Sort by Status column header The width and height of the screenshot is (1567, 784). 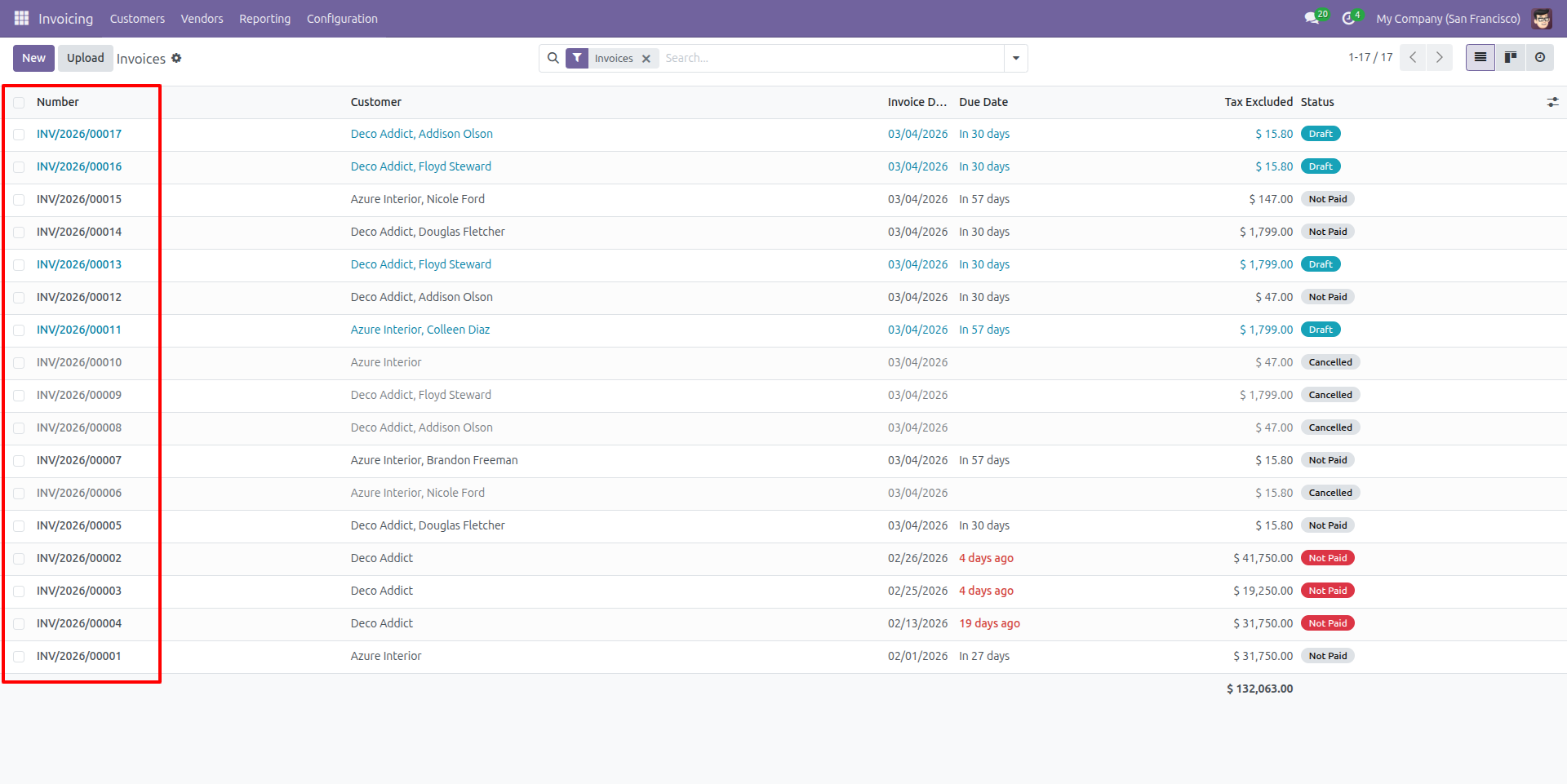(1317, 102)
